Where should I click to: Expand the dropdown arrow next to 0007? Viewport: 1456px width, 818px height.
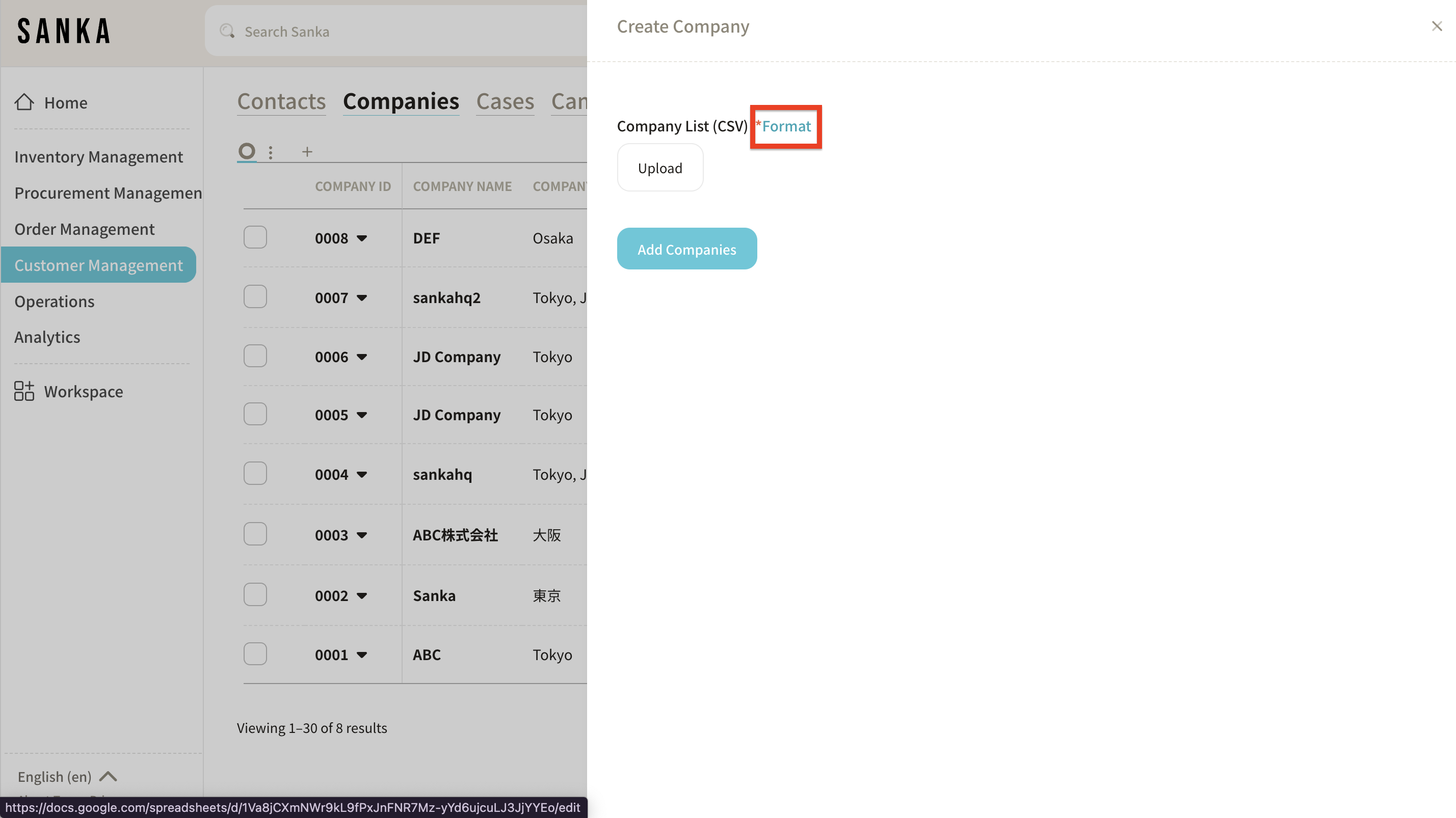[x=362, y=298]
